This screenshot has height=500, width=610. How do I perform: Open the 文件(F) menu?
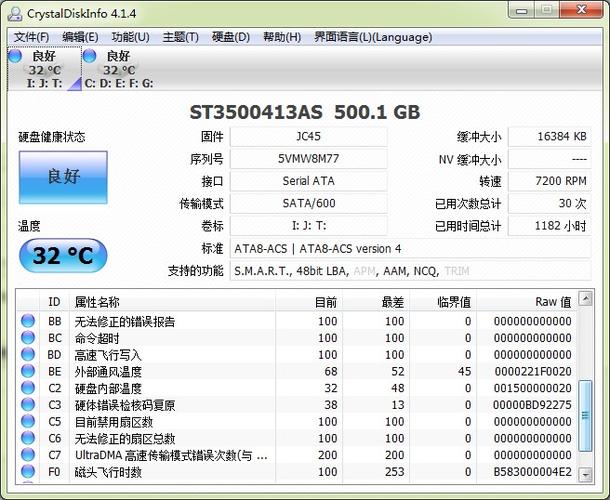(32, 37)
